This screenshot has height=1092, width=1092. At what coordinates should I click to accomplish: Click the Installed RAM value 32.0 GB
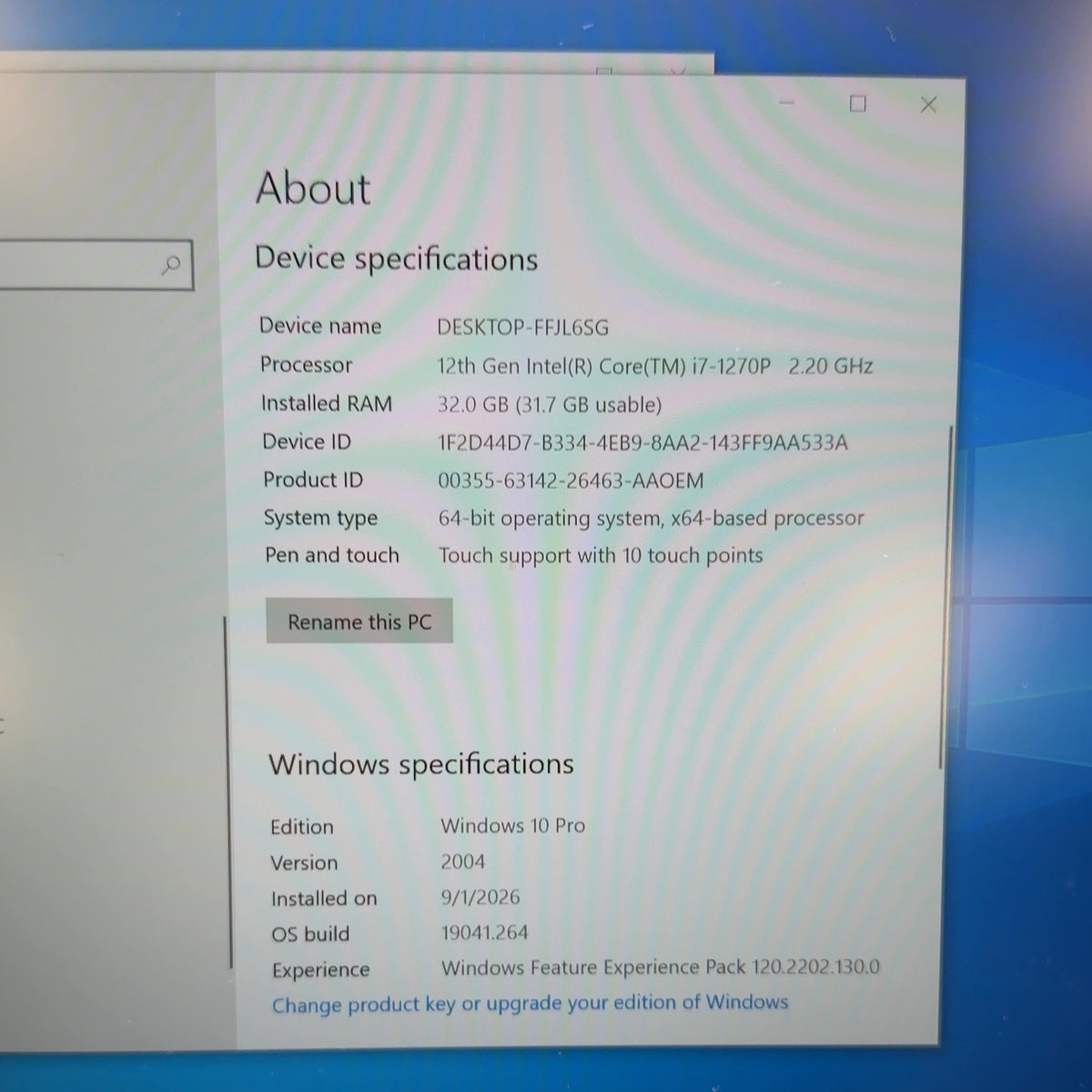(549, 405)
